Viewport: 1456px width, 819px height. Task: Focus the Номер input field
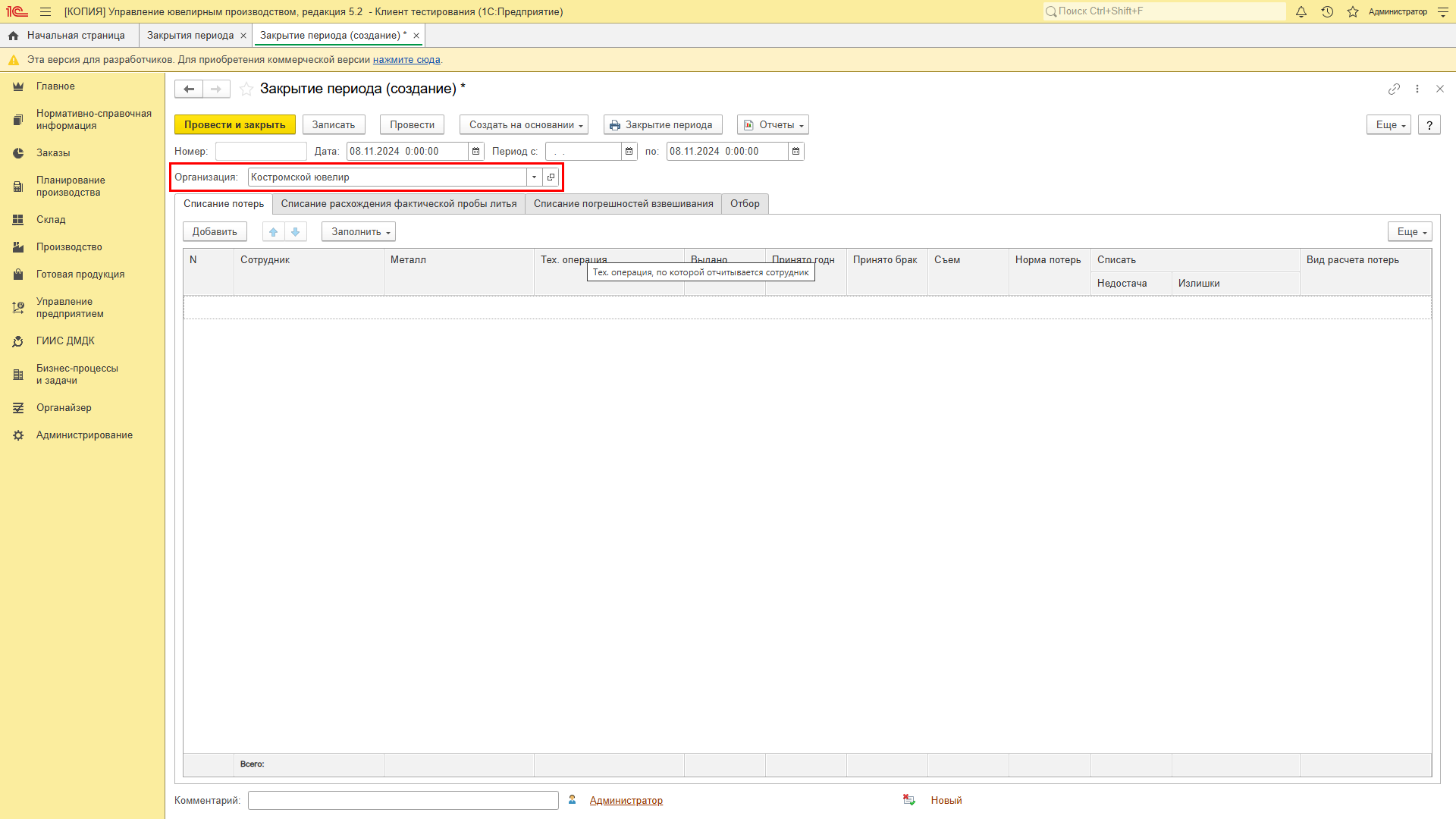click(x=261, y=152)
